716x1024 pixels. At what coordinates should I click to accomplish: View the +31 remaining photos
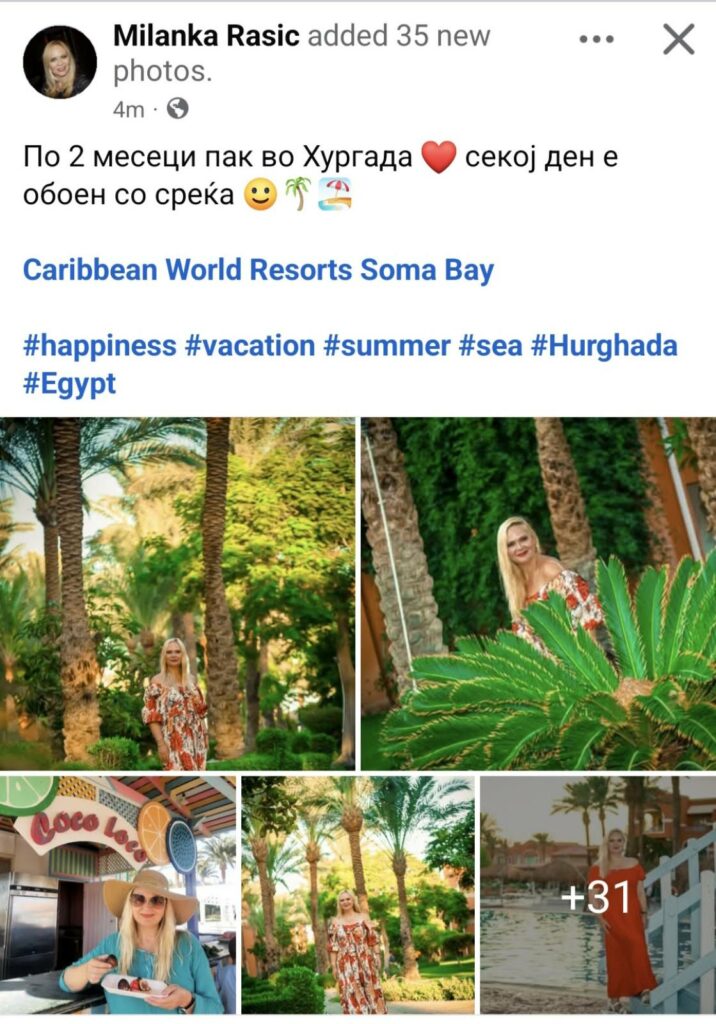point(598,895)
